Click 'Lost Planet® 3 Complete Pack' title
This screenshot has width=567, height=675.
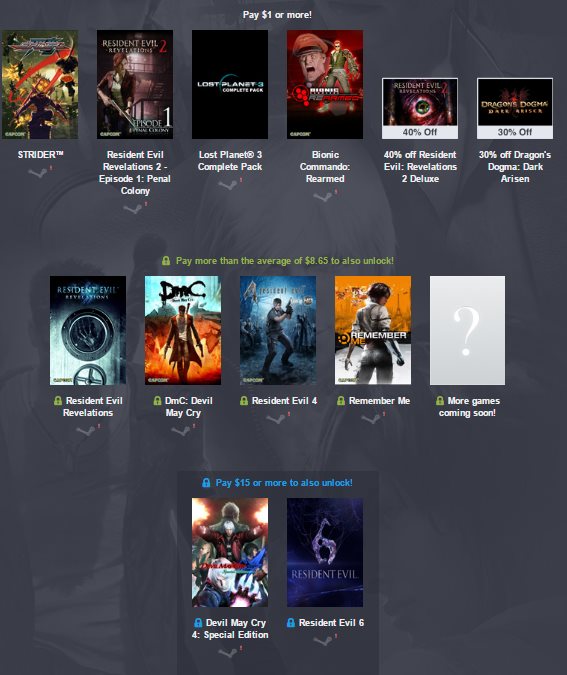pyautogui.click(x=230, y=161)
